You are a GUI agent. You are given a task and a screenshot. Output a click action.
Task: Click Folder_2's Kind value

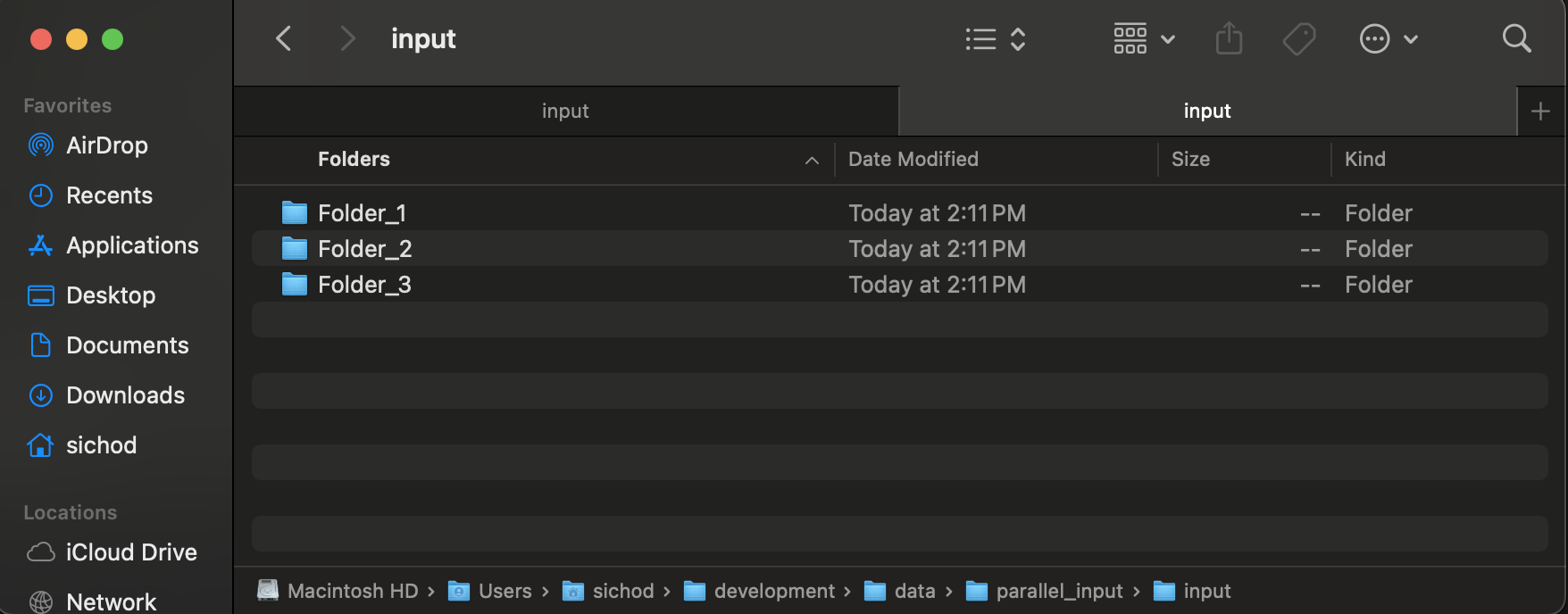pos(1379,248)
